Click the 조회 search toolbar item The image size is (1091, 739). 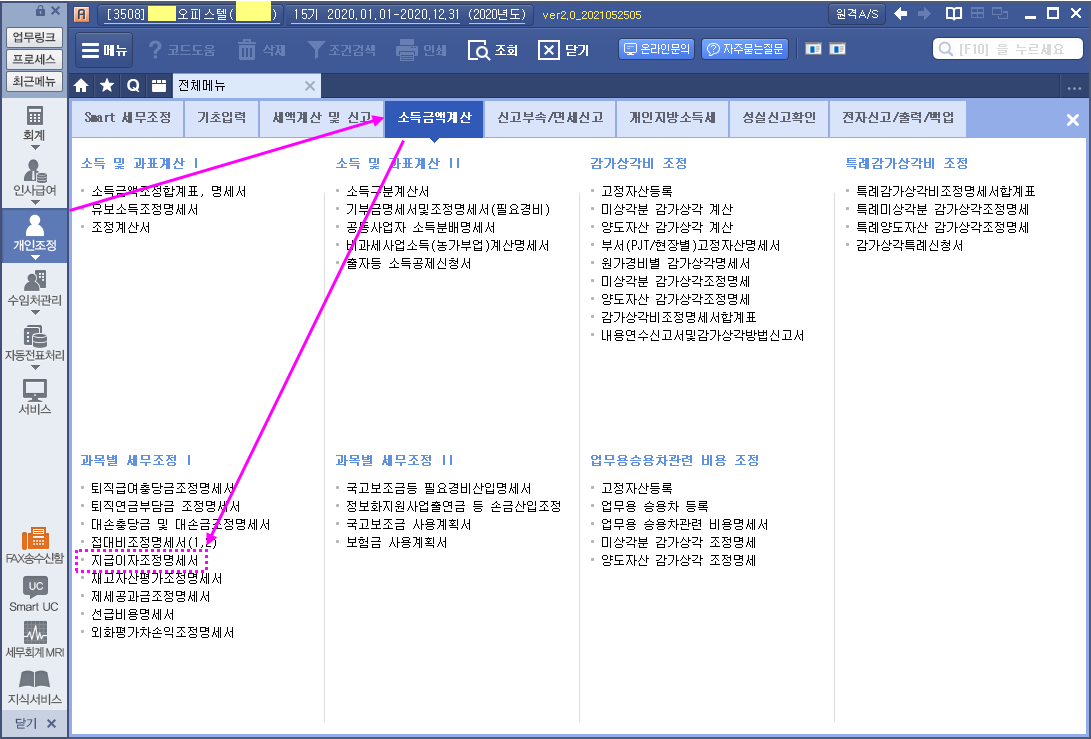493,50
